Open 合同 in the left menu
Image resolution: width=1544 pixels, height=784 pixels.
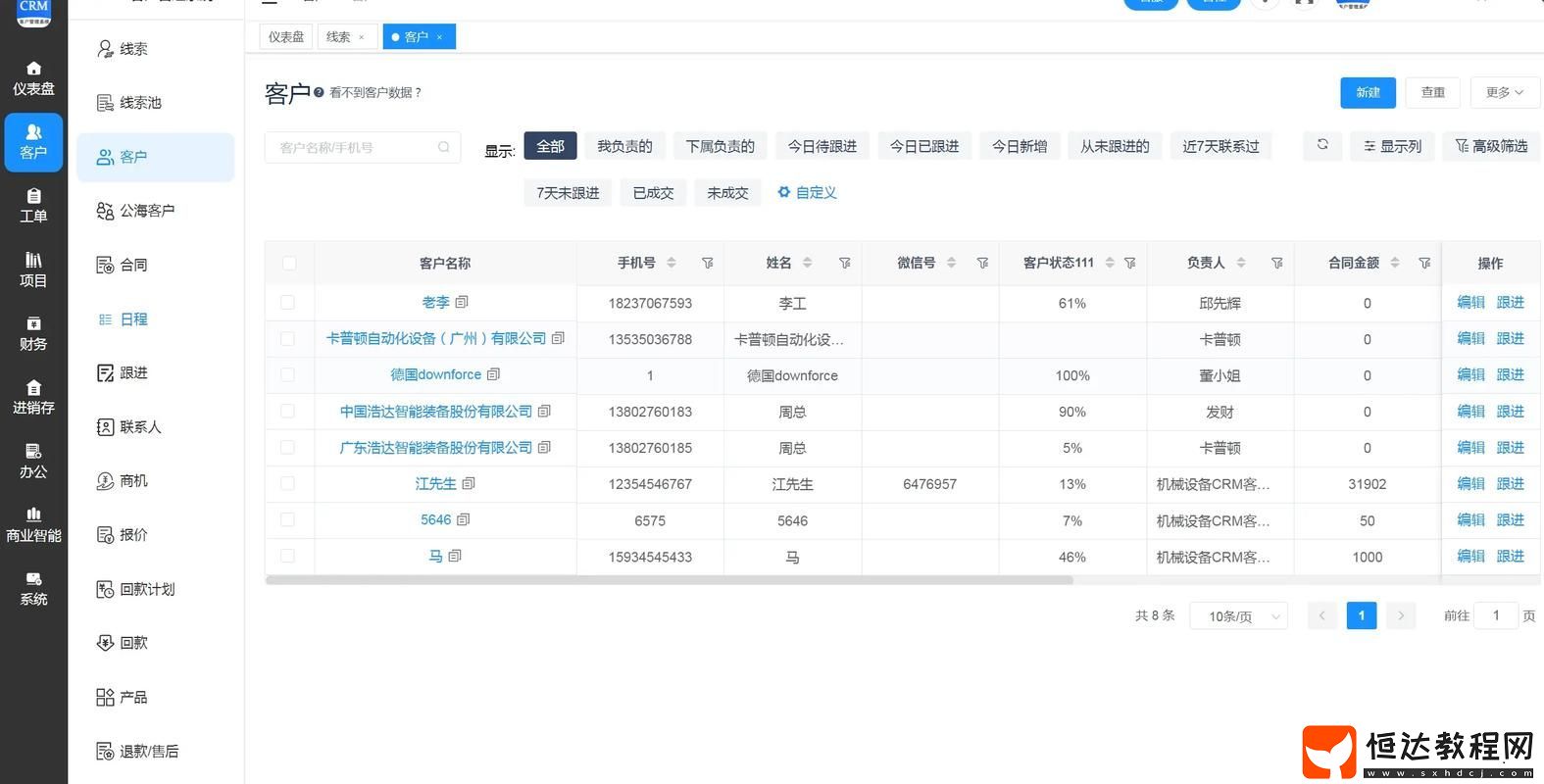tap(156, 265)
